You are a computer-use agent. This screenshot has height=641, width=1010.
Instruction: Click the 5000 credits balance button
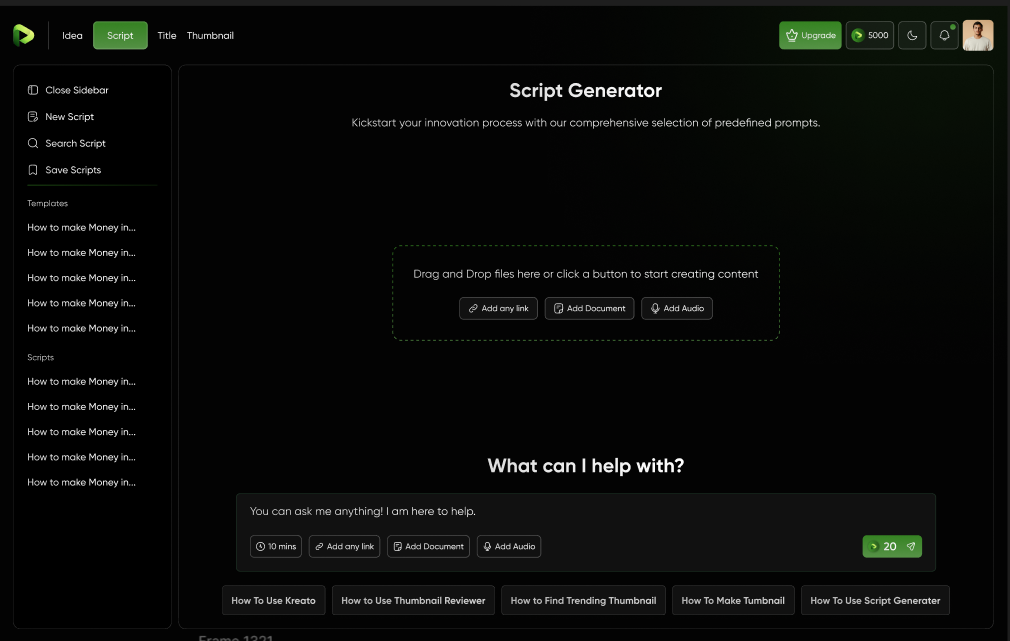coord(869,35)
